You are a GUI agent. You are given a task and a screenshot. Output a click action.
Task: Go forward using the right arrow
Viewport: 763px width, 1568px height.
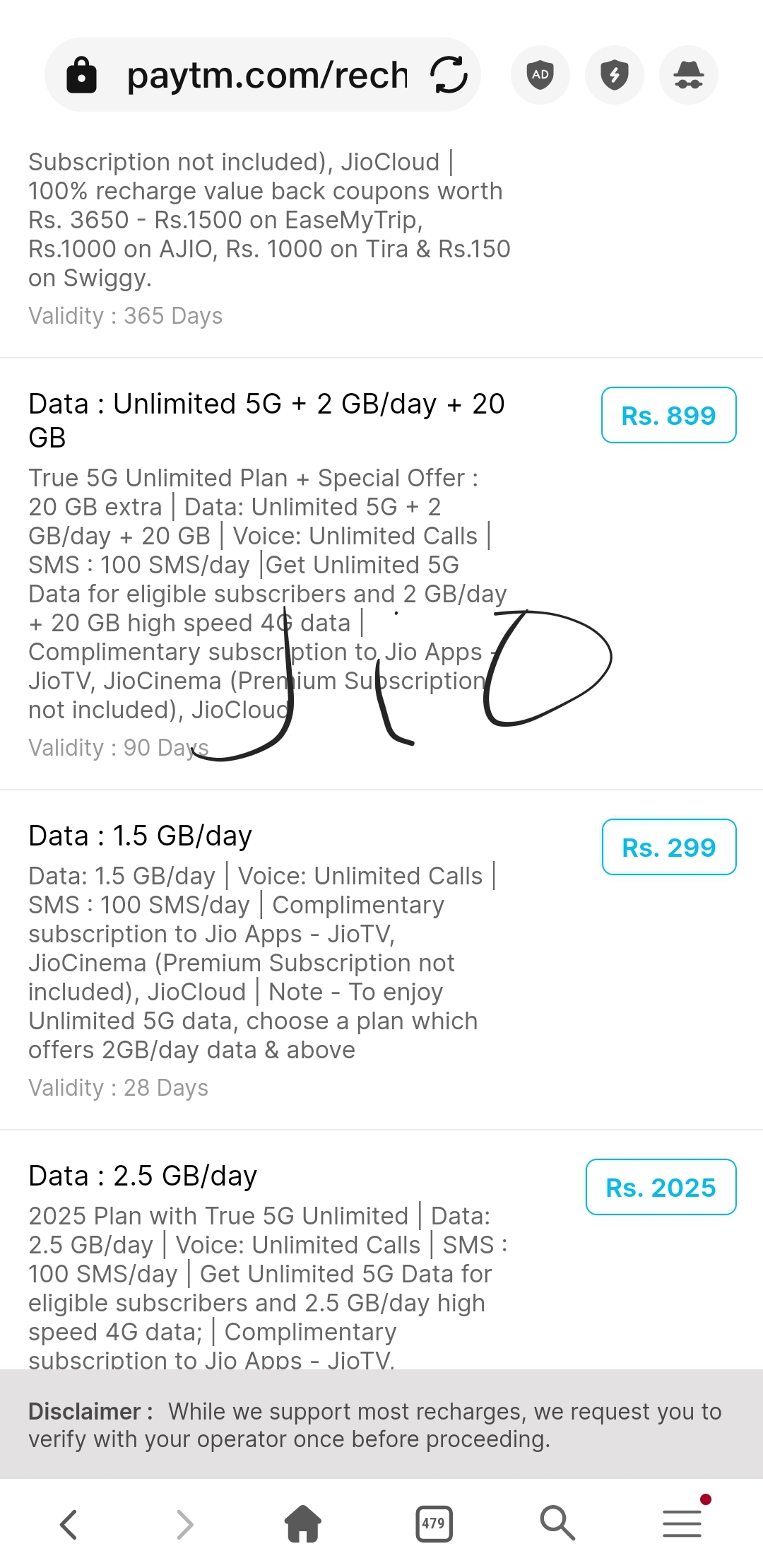pos(184,1523)
